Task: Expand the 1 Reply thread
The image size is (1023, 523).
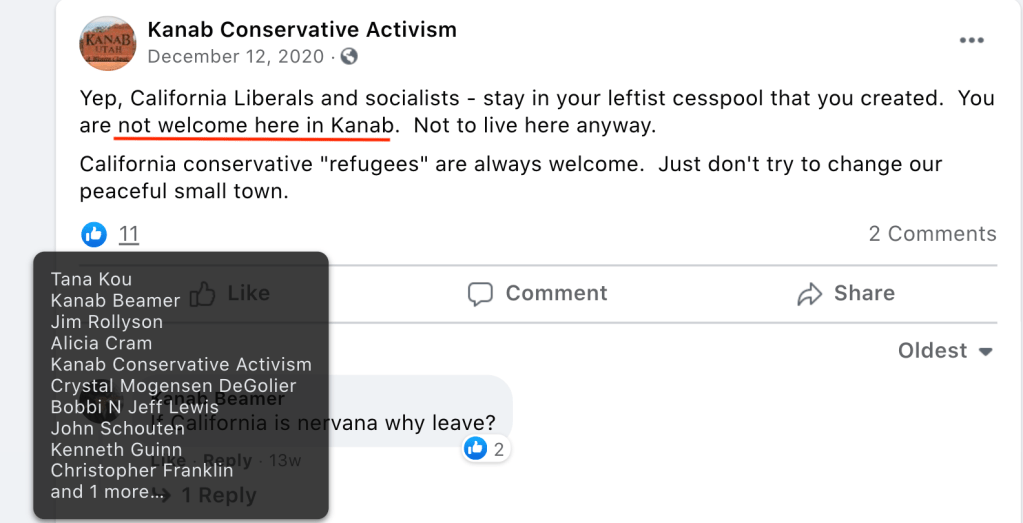Action: click(219, 495)
